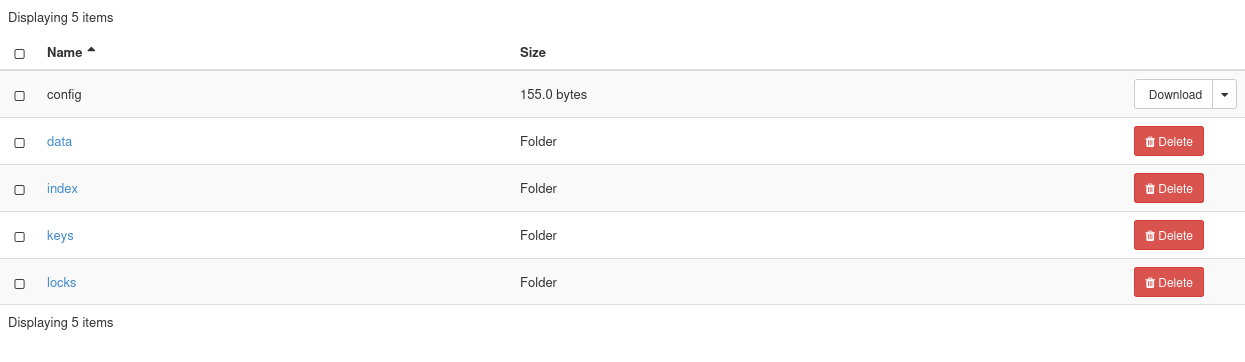
Task: Toggle the select-all checkbox in header
Action: (19, 53)
